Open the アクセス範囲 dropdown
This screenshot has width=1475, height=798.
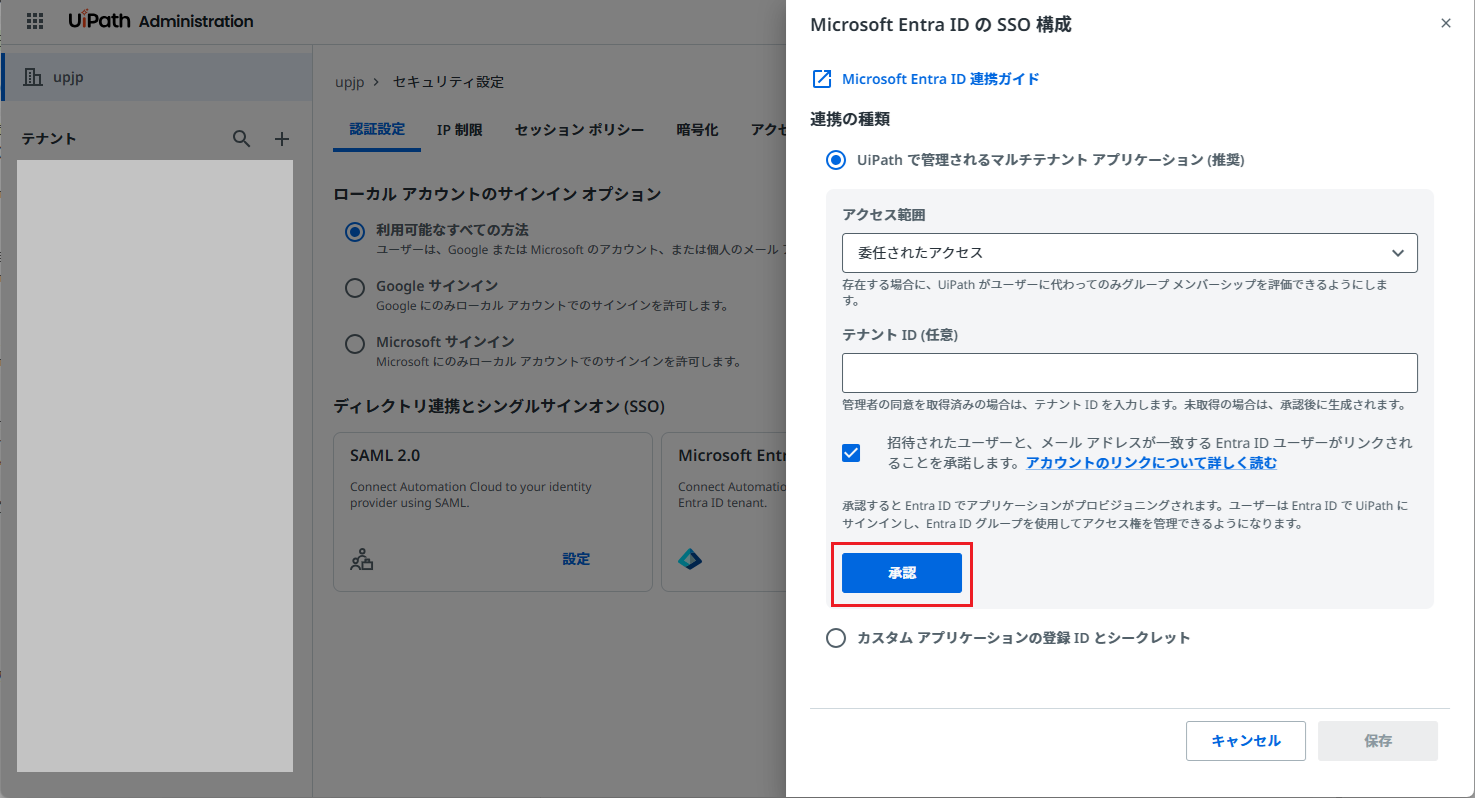[x=1130, y=253]
